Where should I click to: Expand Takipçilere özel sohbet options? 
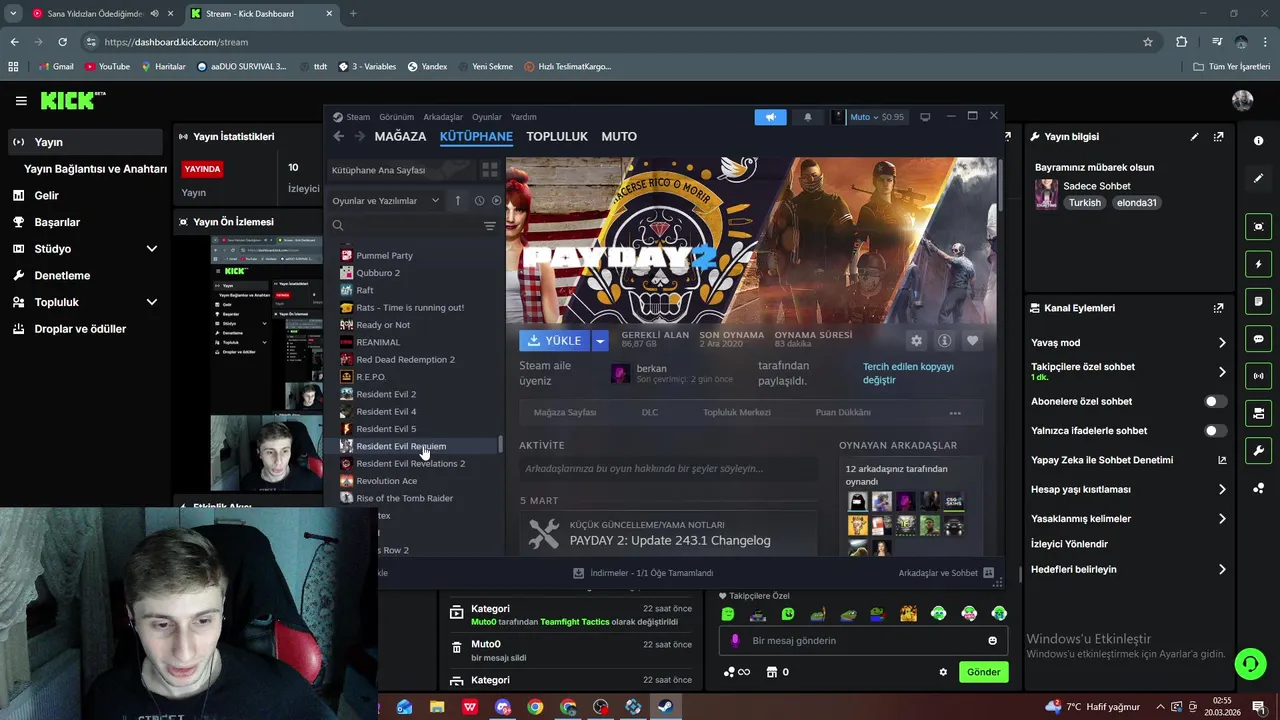1222,372
